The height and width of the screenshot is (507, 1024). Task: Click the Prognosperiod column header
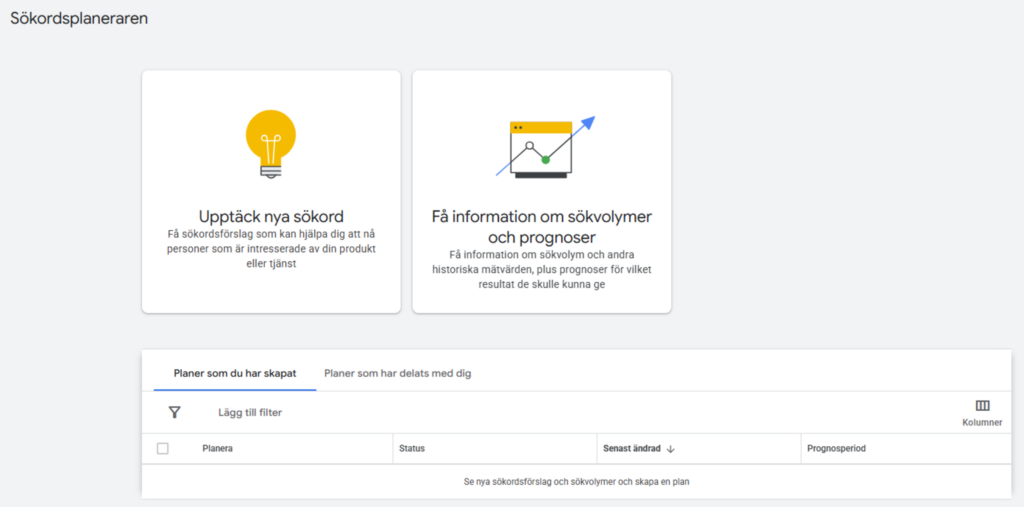836,449
